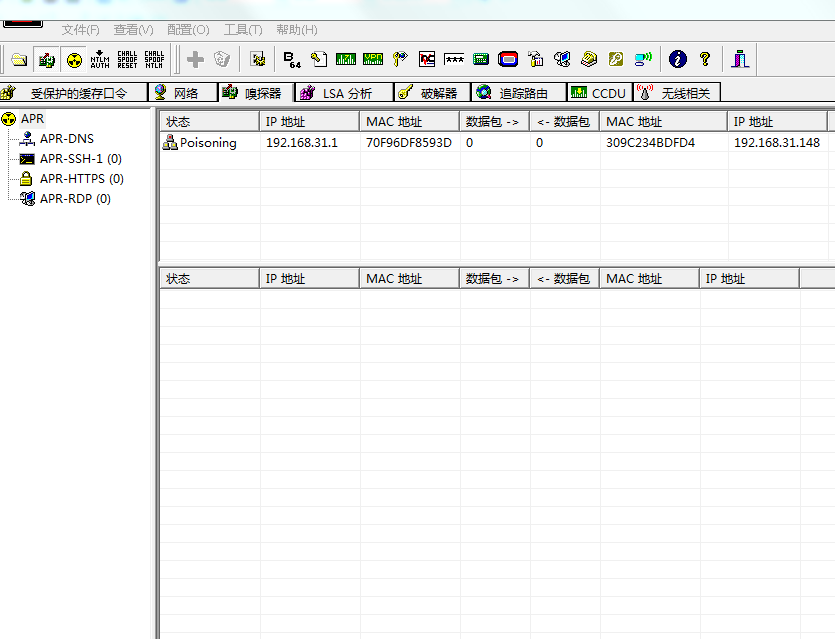
Task: Click the yellow question mark Help icon
Action: point(705,59)
